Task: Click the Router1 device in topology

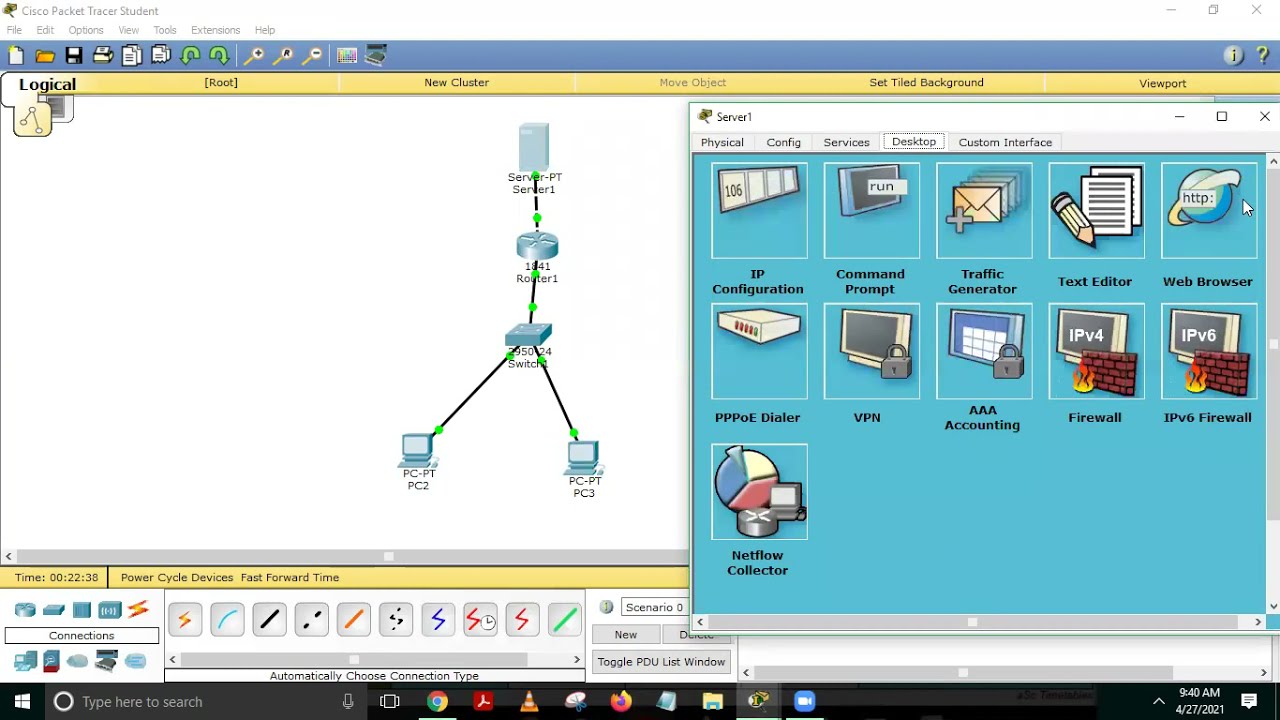Action: 537,246
